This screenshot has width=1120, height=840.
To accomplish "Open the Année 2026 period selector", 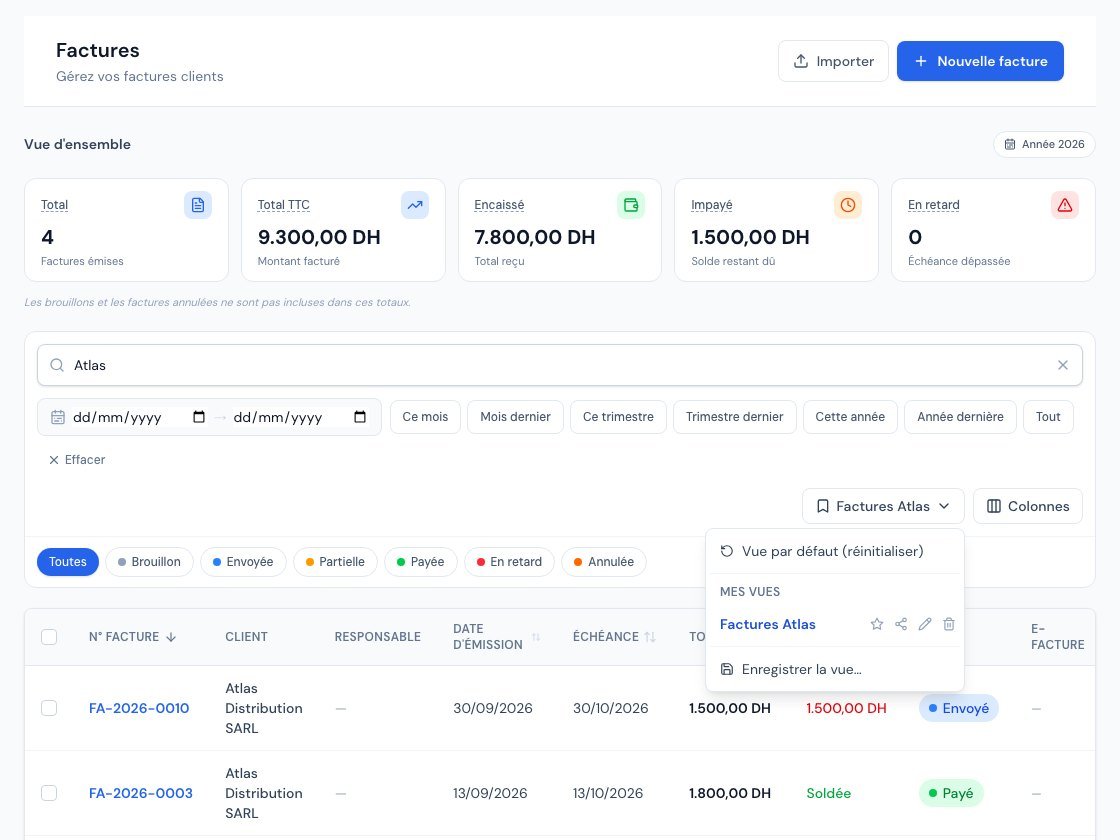I will (x=1044, y=144).
